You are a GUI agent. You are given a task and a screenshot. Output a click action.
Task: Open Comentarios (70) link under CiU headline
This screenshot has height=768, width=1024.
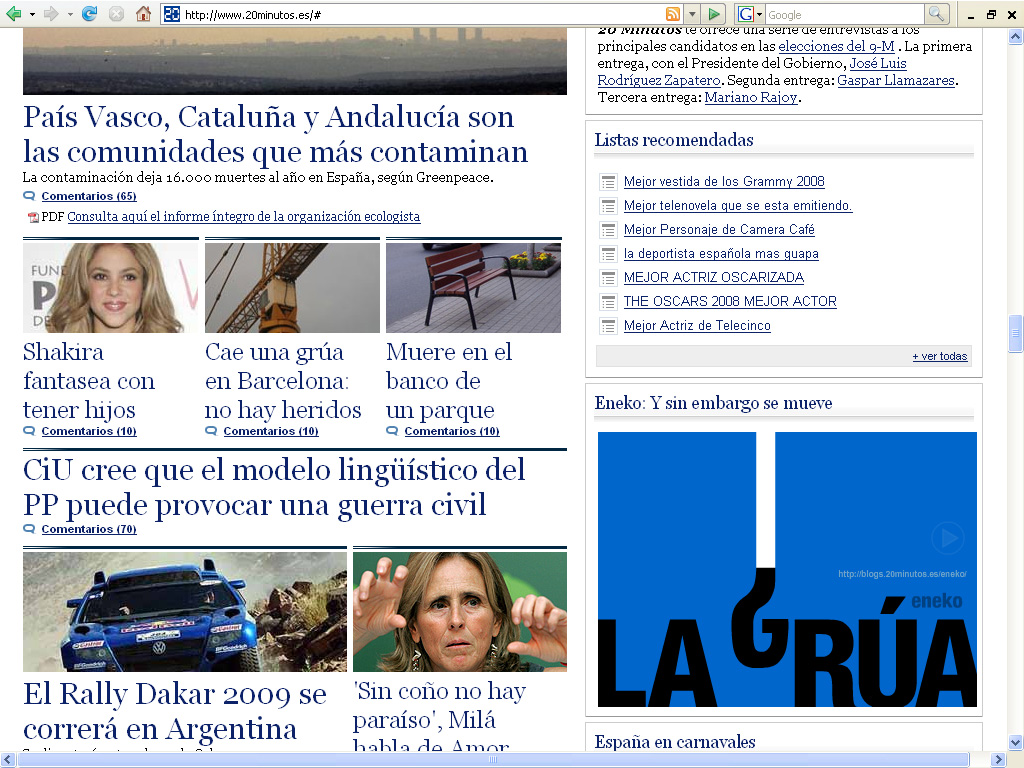point(89,529)
